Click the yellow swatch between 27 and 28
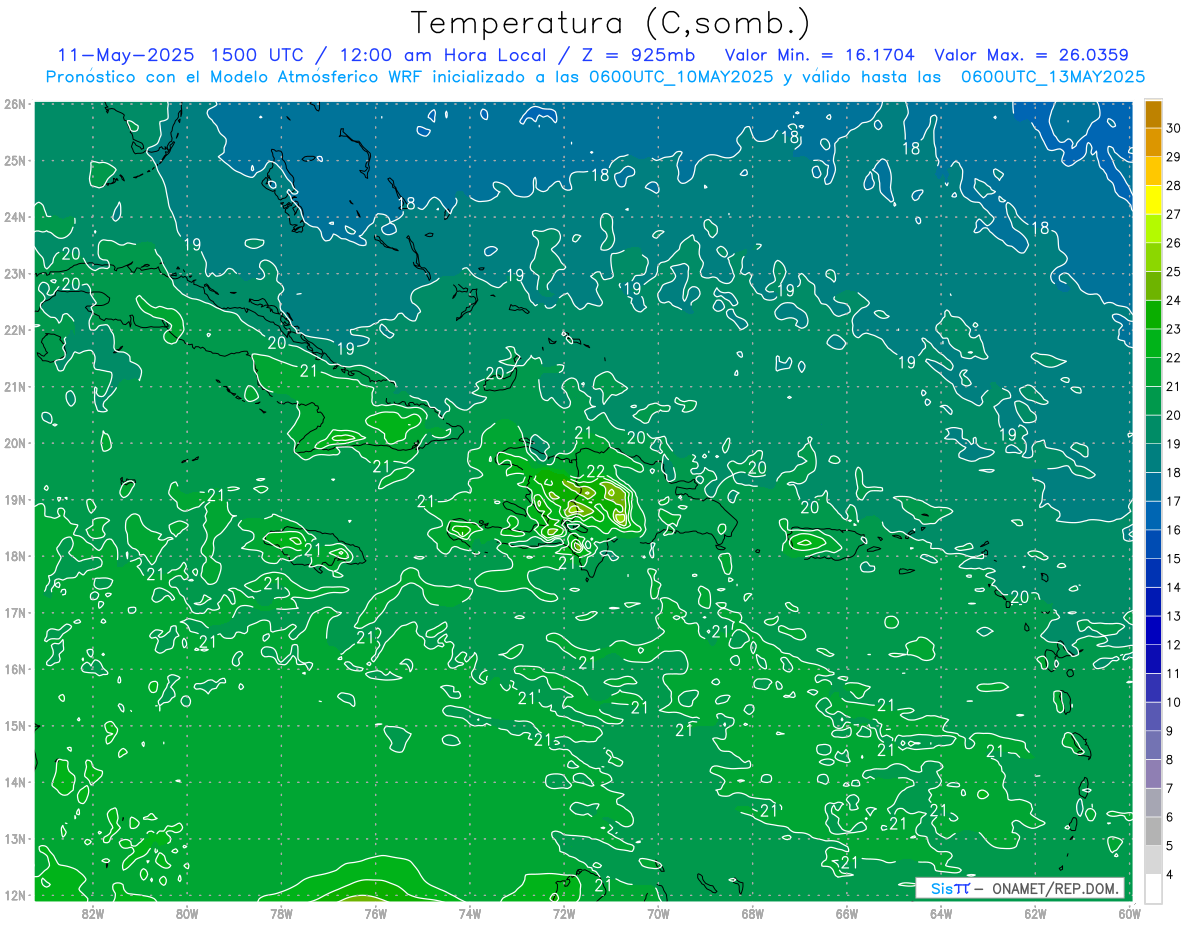Viewport: 1200px width, 927px height. pos(1153,201)
